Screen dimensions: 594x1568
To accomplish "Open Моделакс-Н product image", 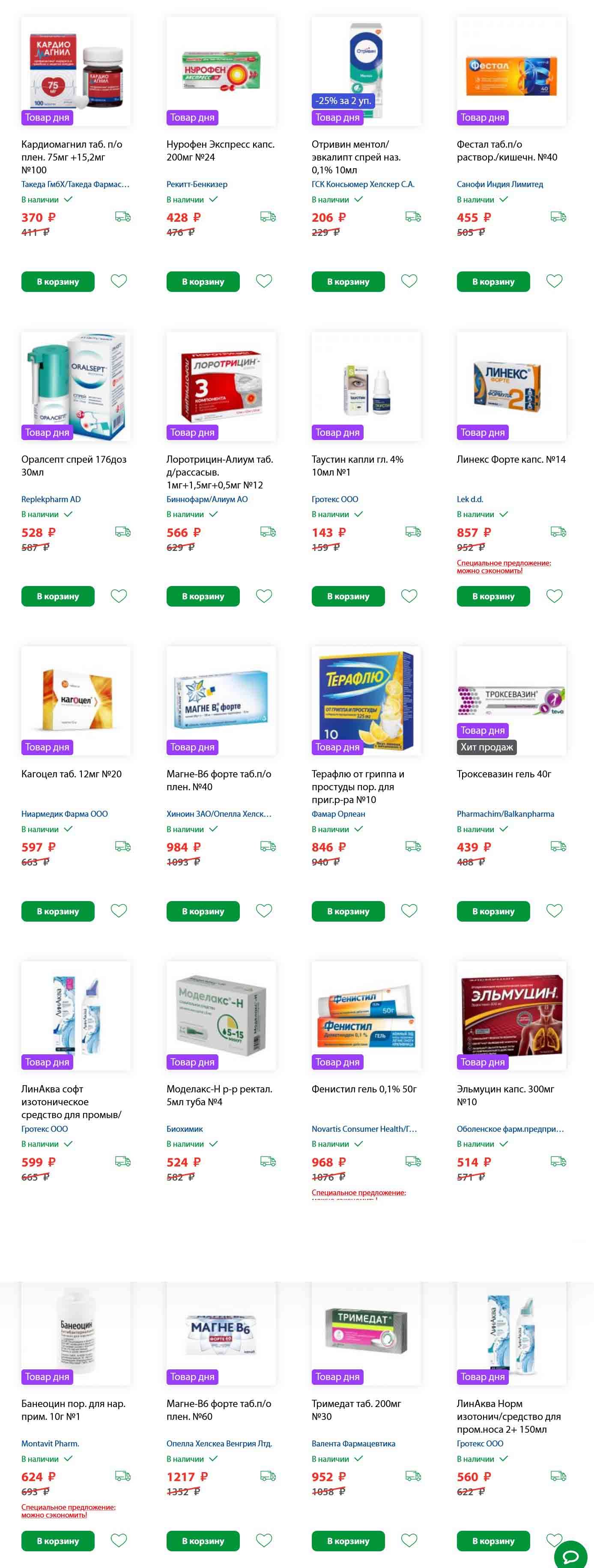I will [221, 1016].
